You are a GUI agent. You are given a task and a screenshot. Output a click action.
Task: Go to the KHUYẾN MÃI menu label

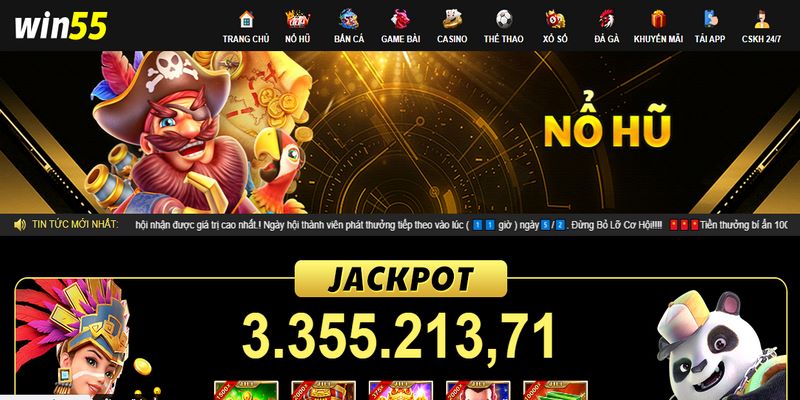[658, 39]
